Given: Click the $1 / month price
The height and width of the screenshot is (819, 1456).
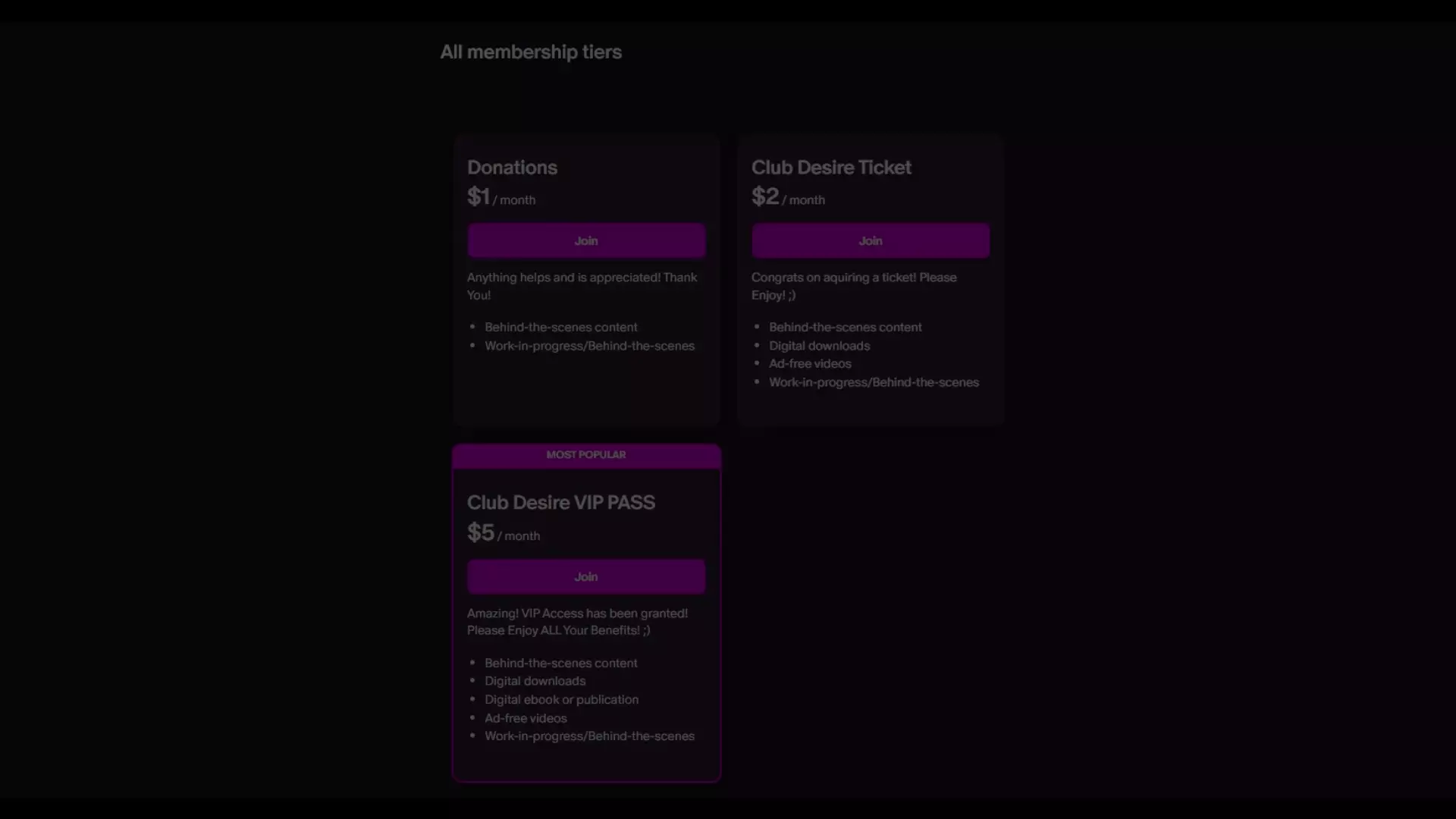Looking at the screenshot, I should click(501, 197).
